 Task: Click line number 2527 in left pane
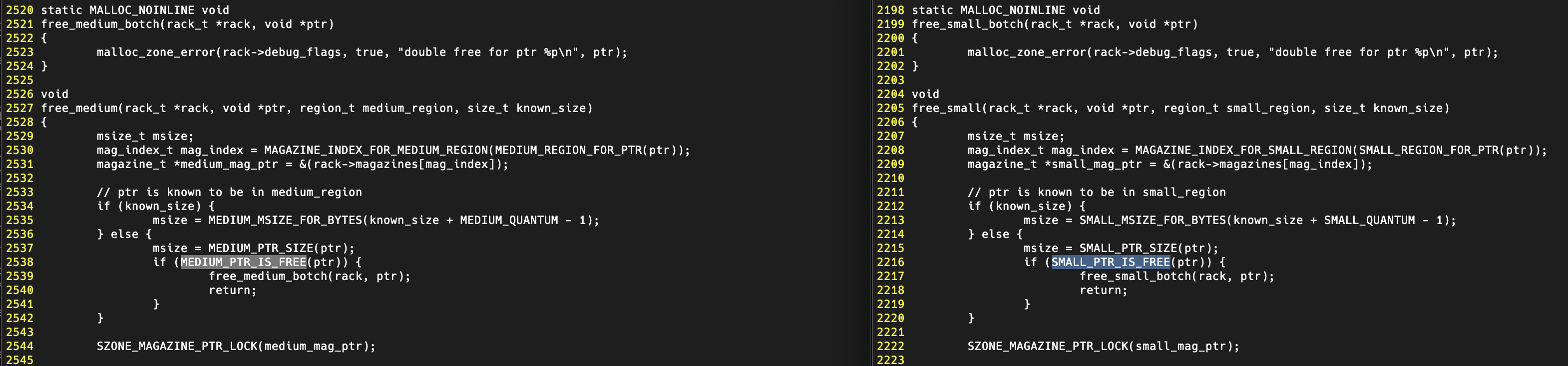(x=19, y=108)
